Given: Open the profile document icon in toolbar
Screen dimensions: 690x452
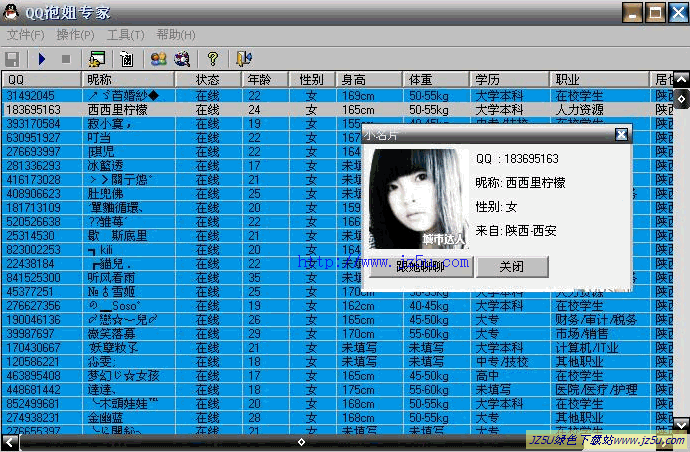Looking at the screenshot, I should 127,59.
